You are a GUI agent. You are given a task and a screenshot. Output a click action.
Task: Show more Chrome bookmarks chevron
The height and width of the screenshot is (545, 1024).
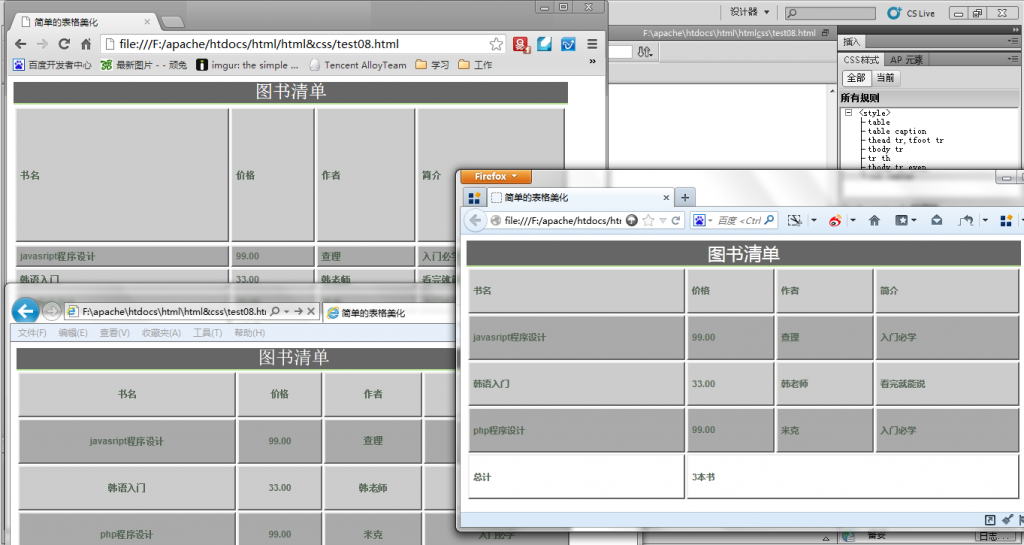coord(592,61)
